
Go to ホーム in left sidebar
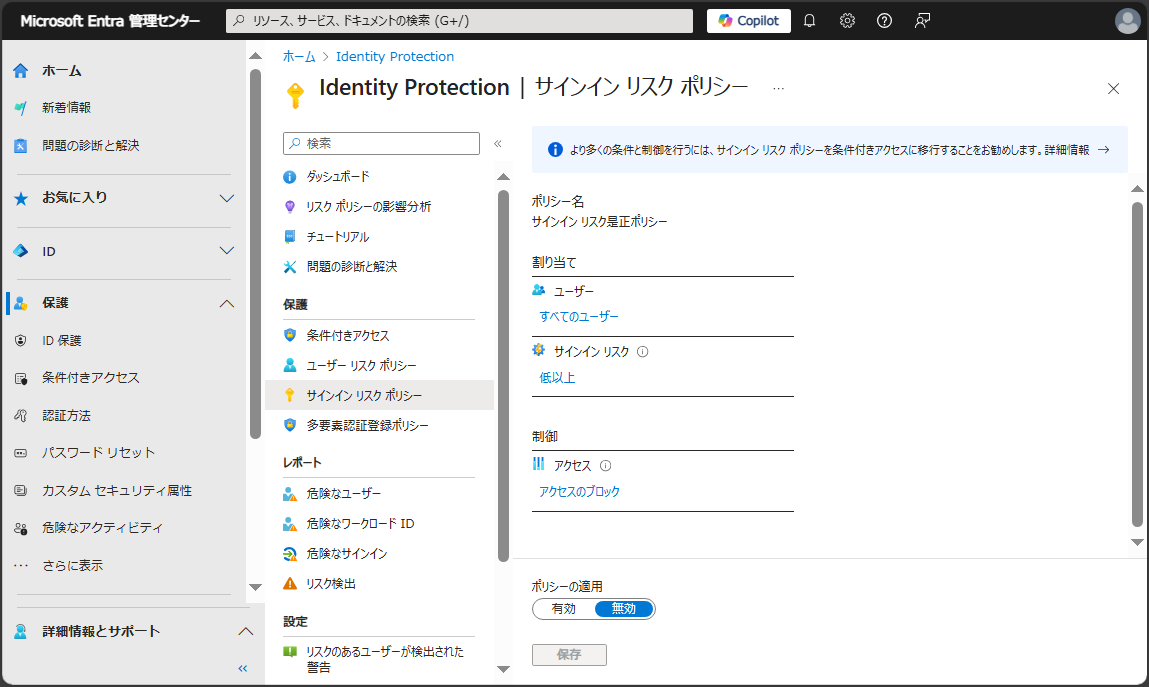point(62,70)
